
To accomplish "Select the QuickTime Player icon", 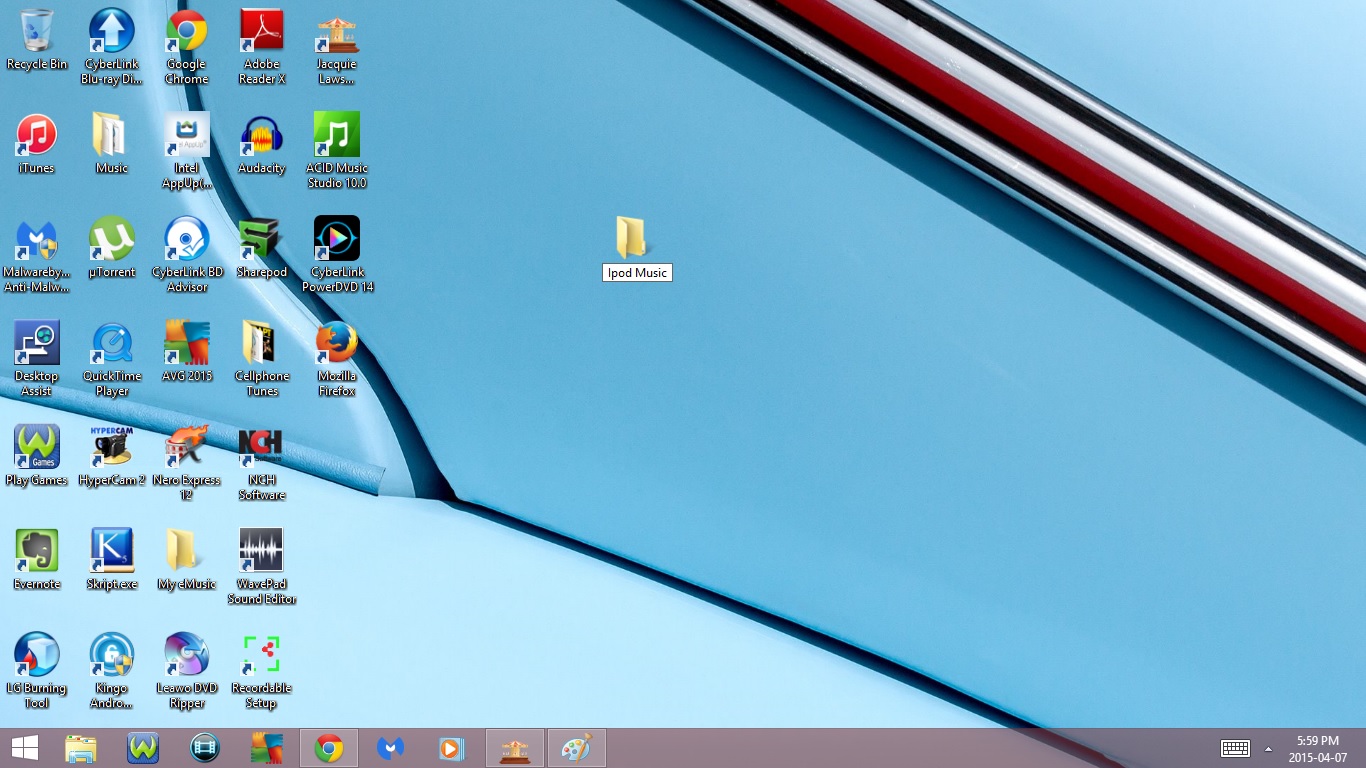I will (112, 359).
